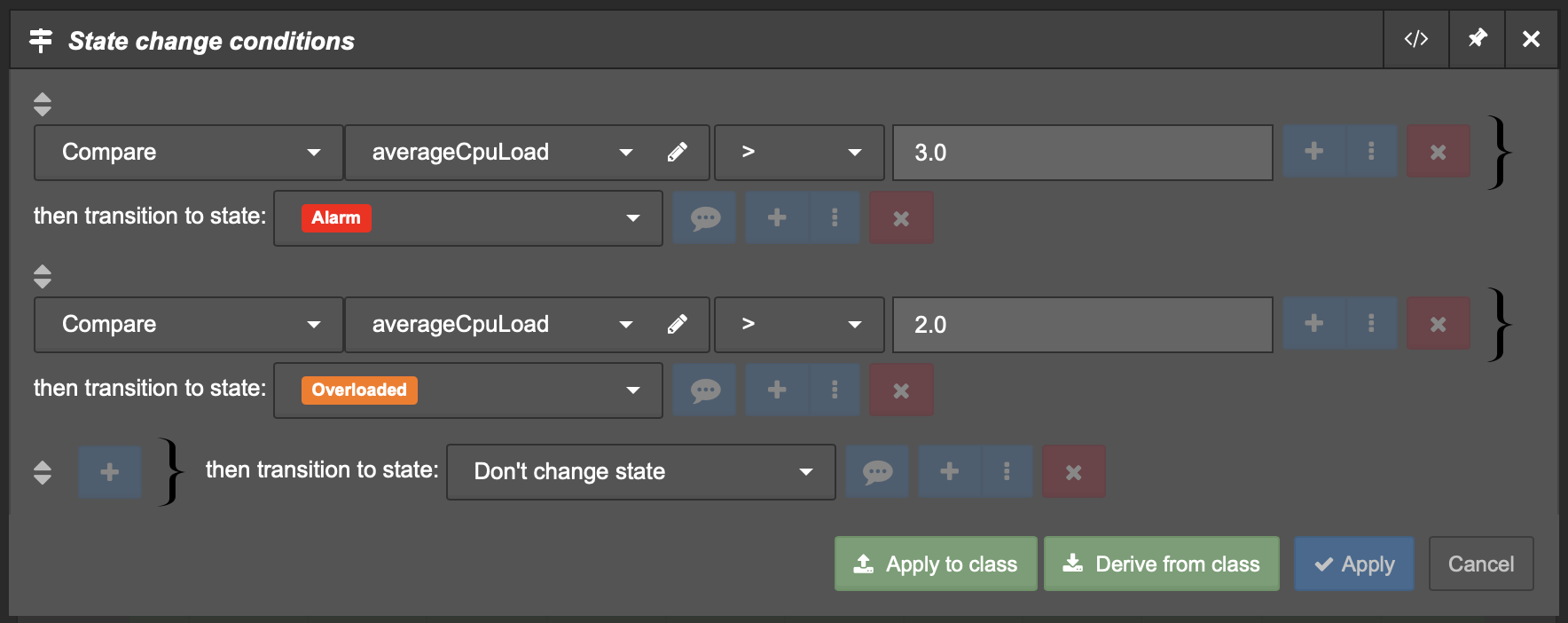
Task: Delete the 3.0 compare condition
Action: [1439, 153]
